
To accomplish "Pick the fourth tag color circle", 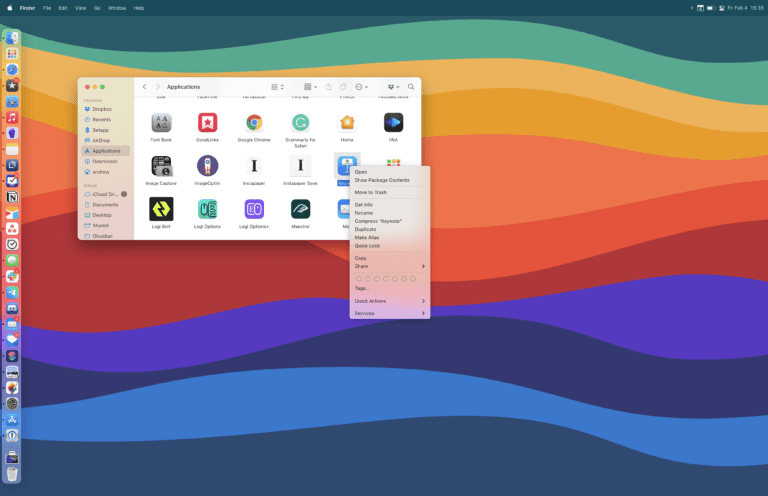I will coord(385,279).
